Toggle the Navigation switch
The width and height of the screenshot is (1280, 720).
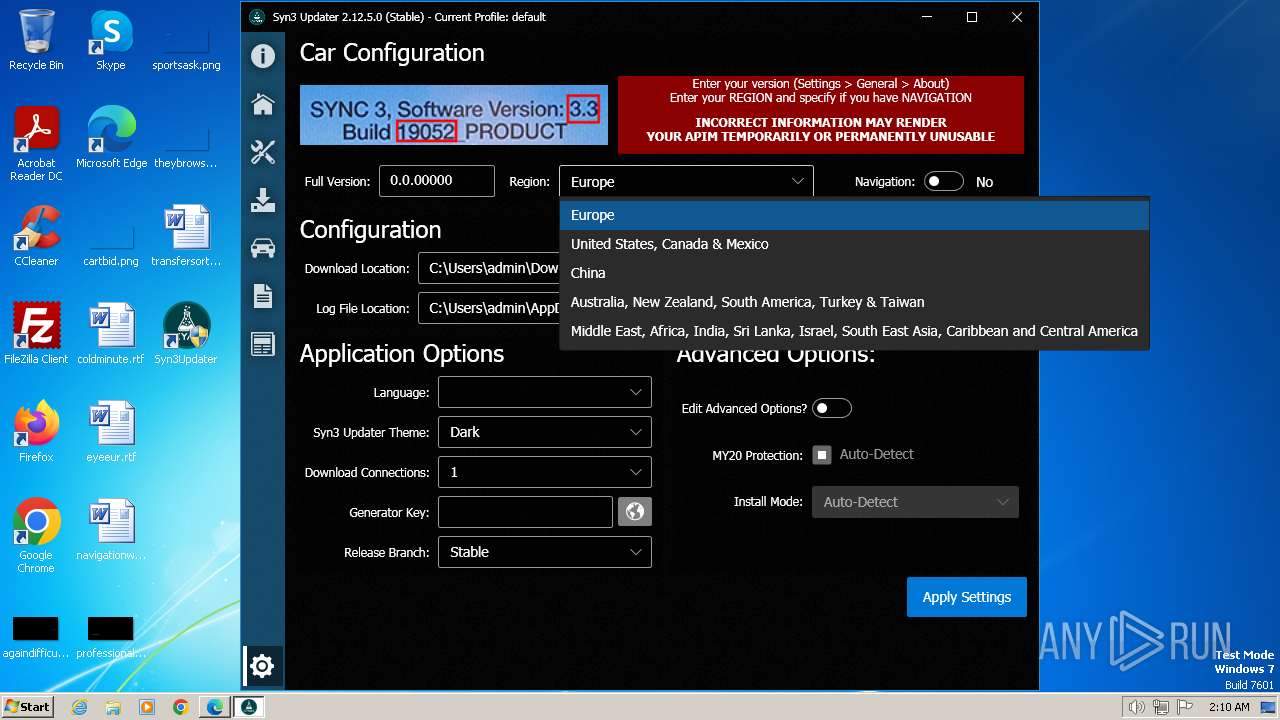pyautogui.click(x=944, y=181)
